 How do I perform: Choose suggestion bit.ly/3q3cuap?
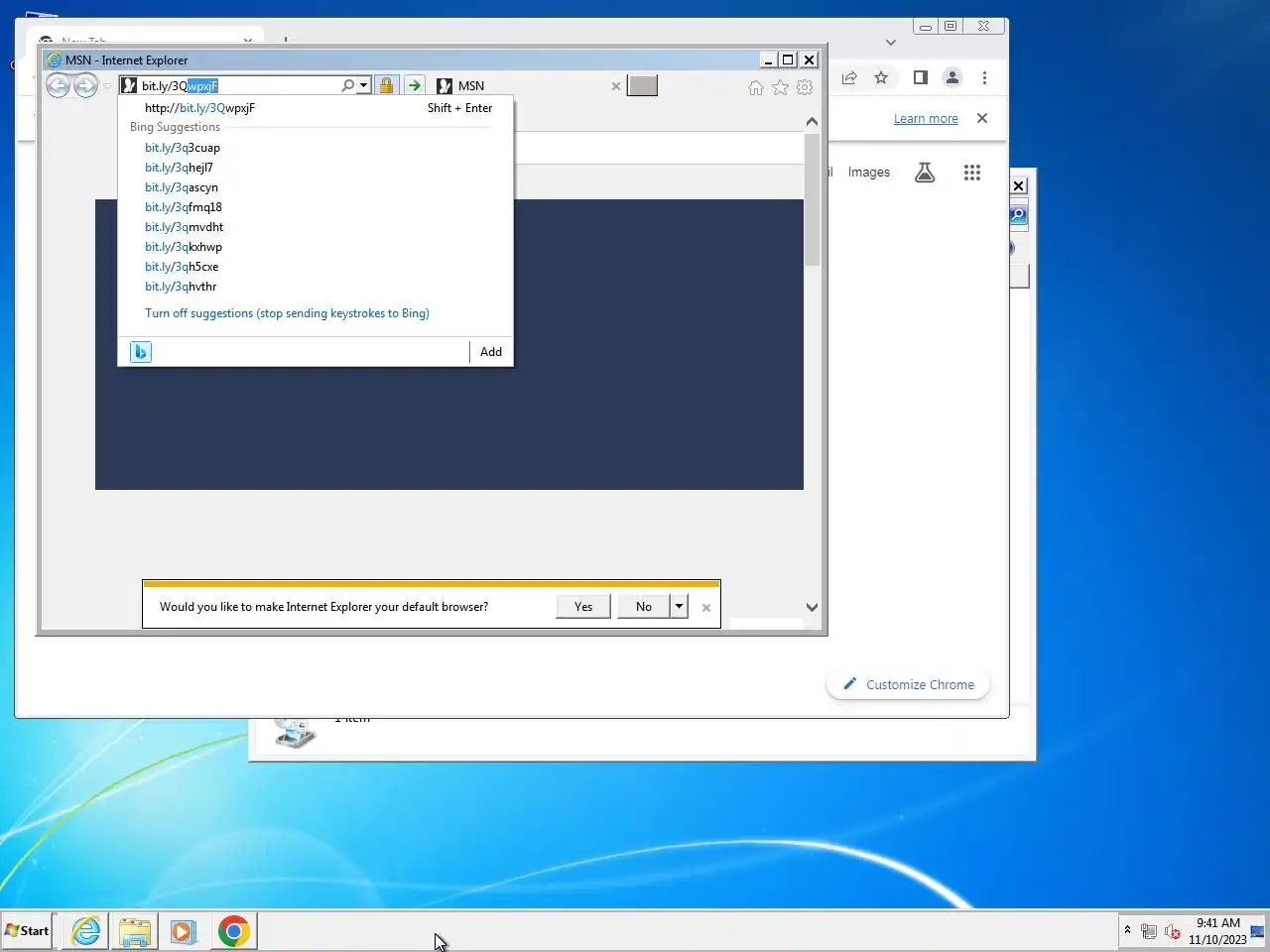click(183, 148)
